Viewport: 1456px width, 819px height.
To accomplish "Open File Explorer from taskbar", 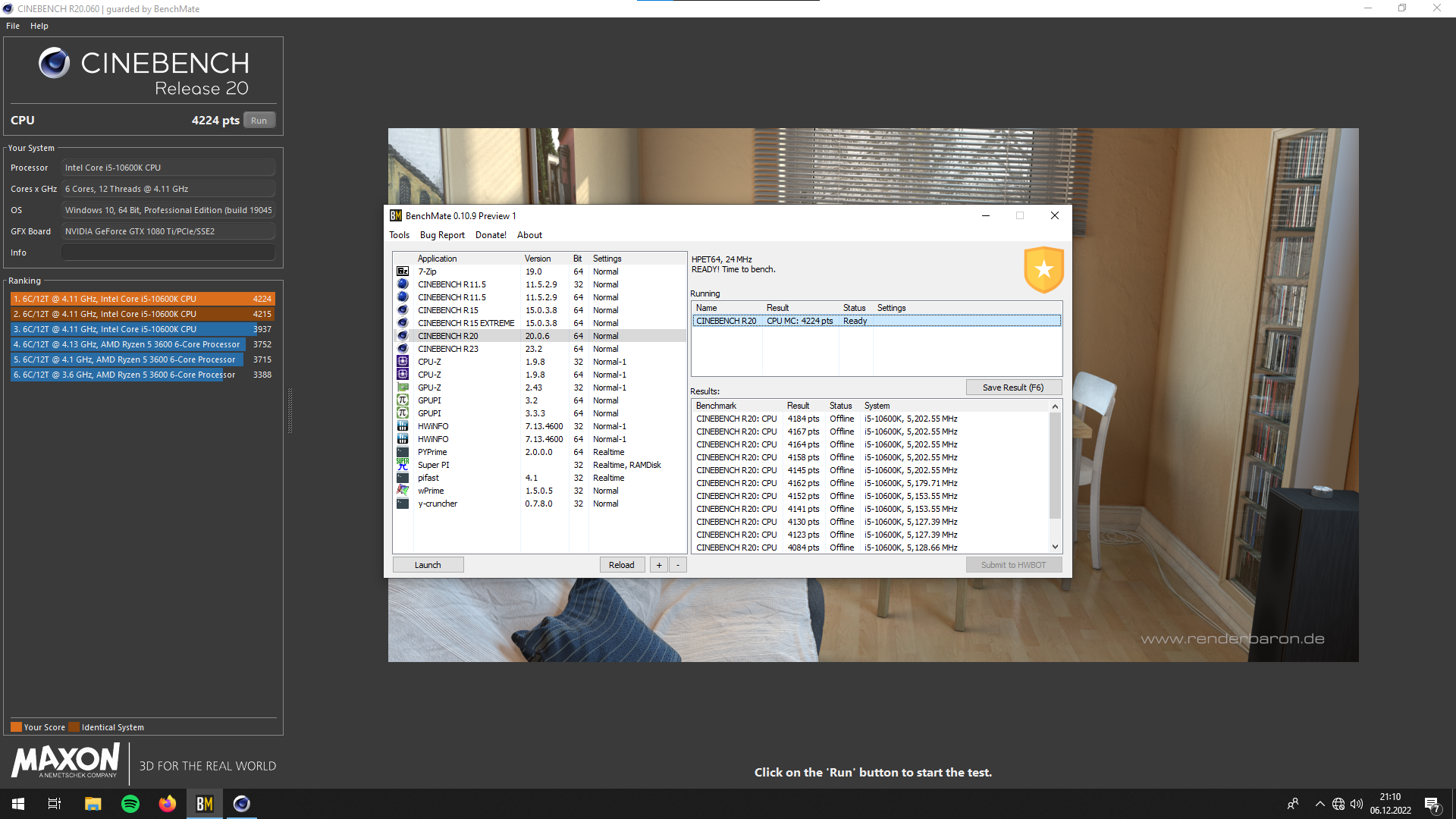I will pyautogui.click(x=93, y=804).
